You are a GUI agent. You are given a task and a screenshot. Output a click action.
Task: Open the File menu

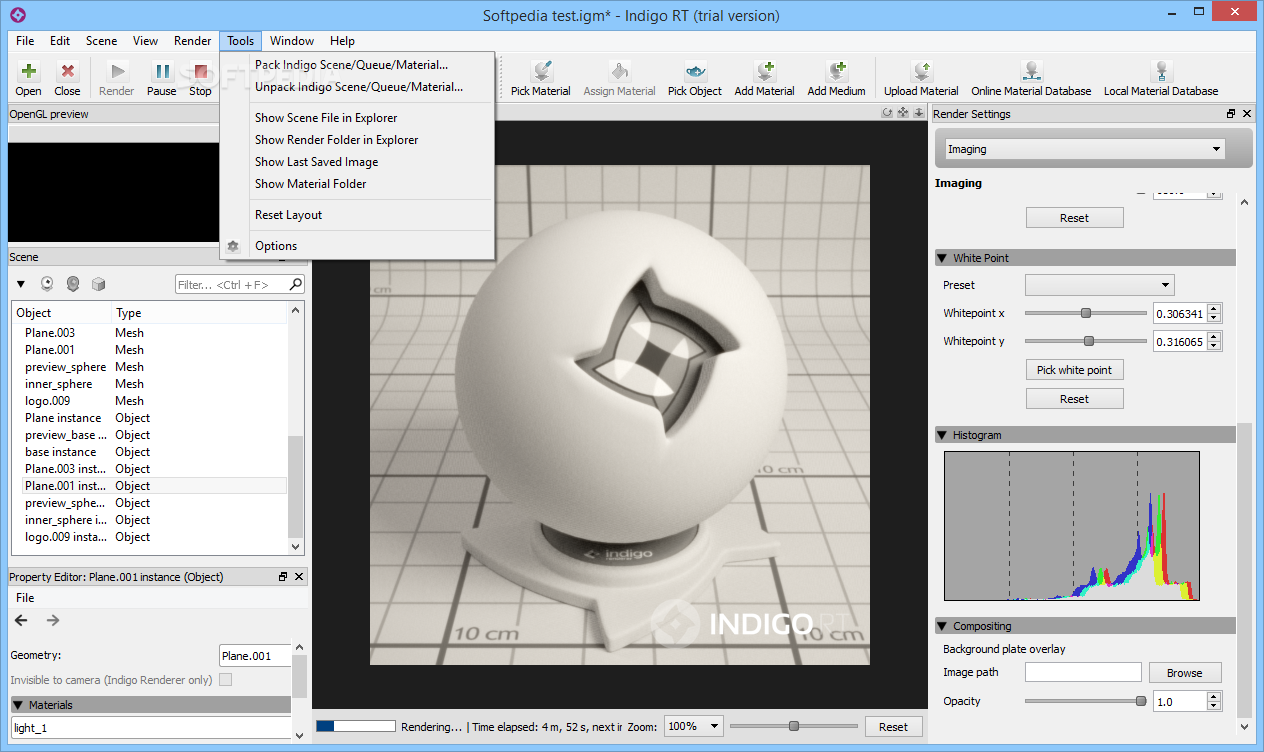pyautogui.click(x=25, y=41)
